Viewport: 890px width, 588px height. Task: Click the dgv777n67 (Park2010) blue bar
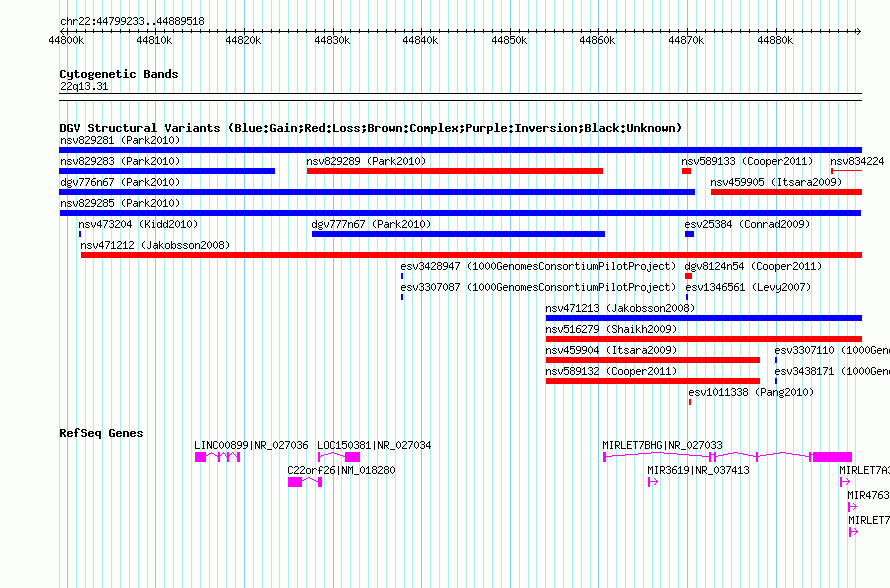click(x=458, y=234)
